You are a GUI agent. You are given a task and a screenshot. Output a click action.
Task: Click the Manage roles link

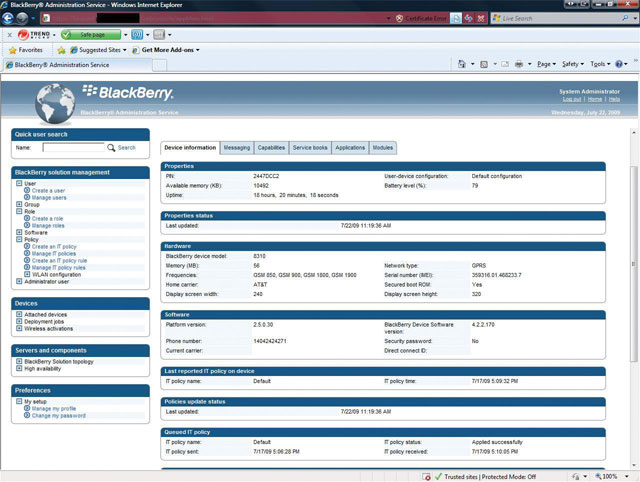click(48, 225)
